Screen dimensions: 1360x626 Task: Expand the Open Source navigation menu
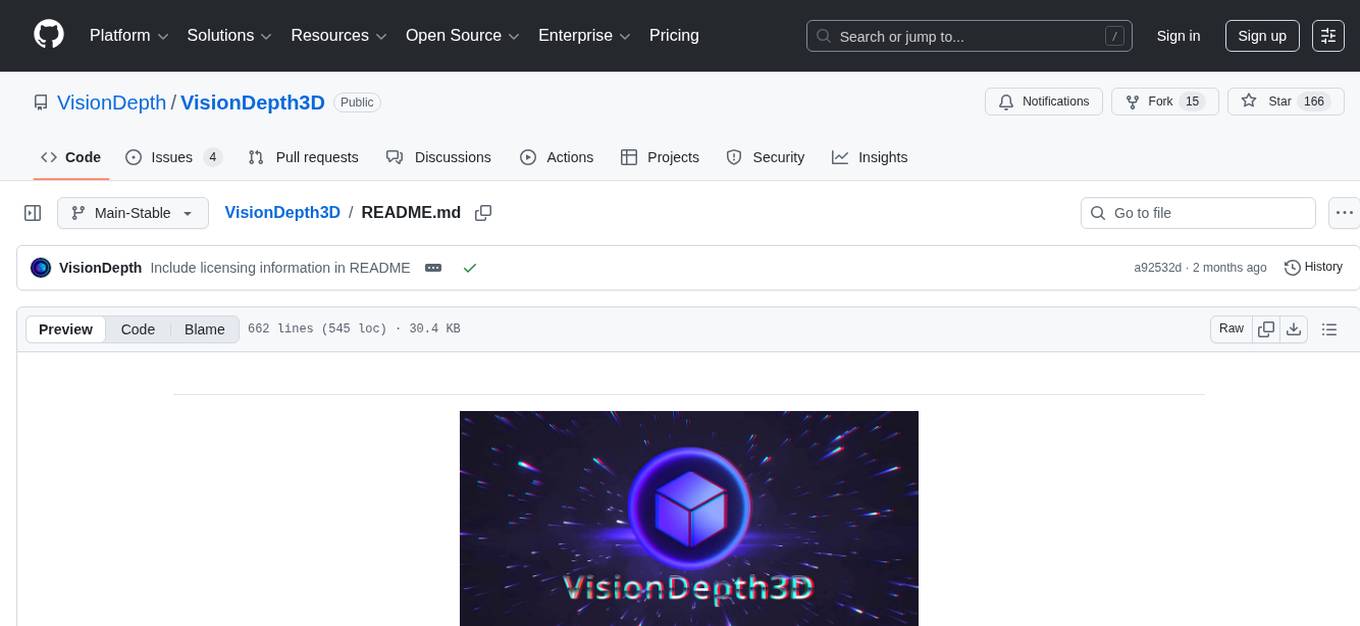[x=462, y=35]
